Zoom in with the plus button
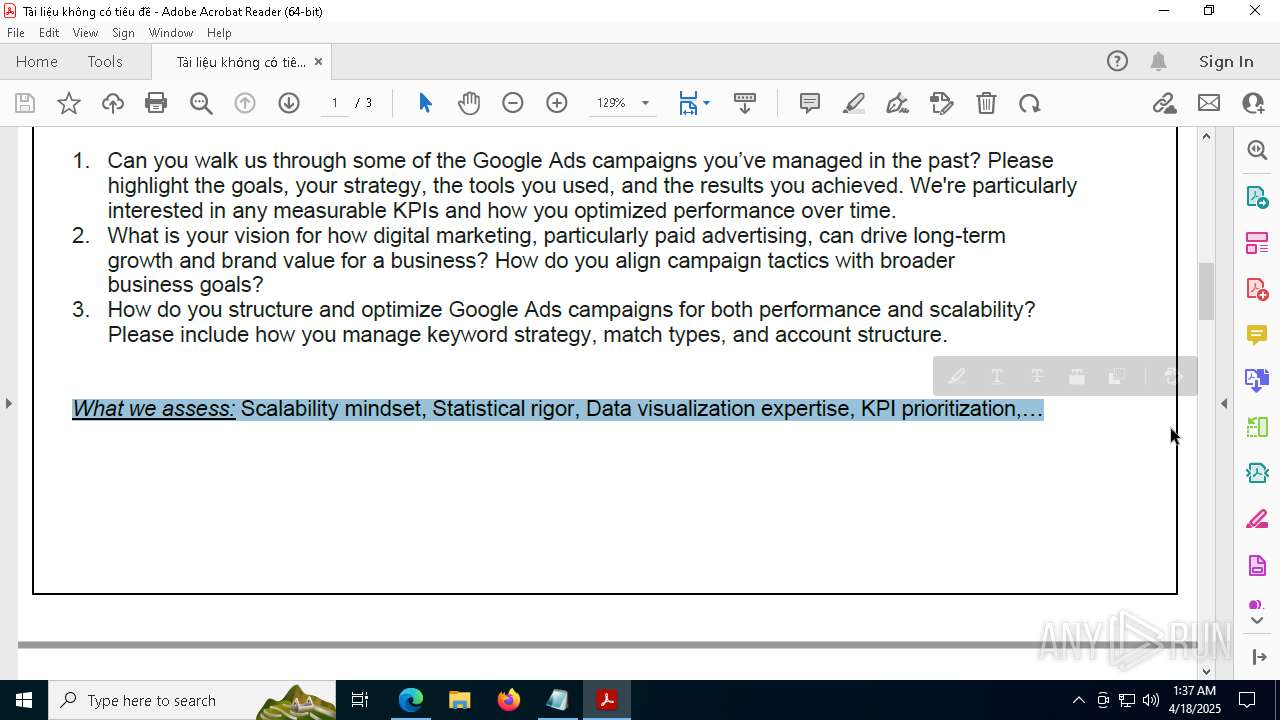Image resolution: width=1280 pixels, height=720 pixels. (x=557, y=103)
